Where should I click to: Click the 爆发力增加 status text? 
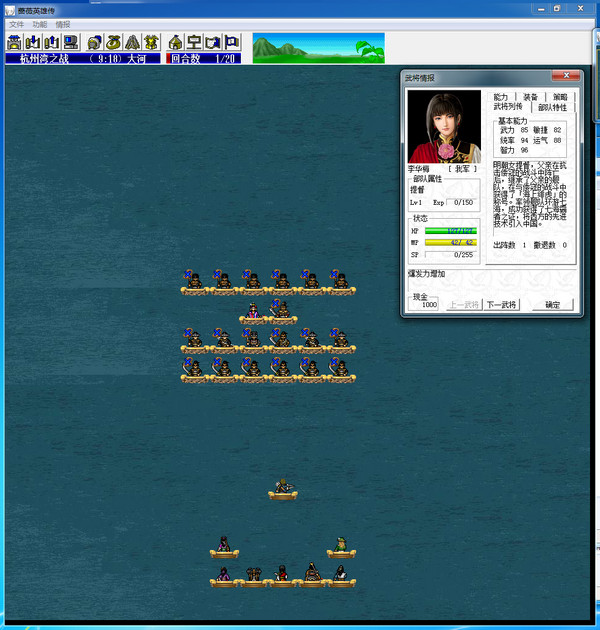pyautogui.click(x=427, y=274)
